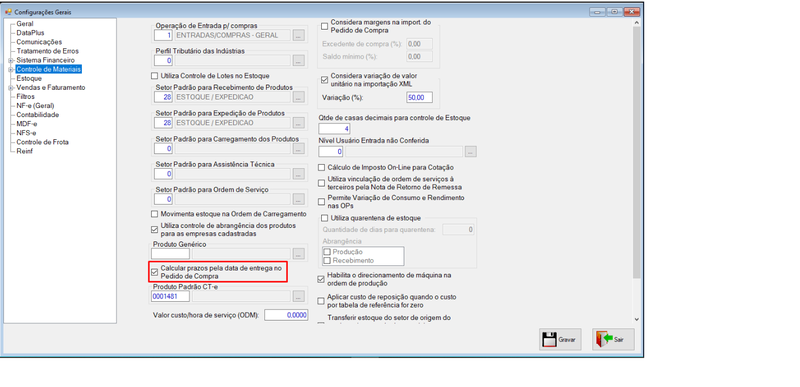Open lookup for Setor Padrão para Assistência Técnica
Viewport: 800px width, 387px height.
pyautogui.click(x=299, y=174)
